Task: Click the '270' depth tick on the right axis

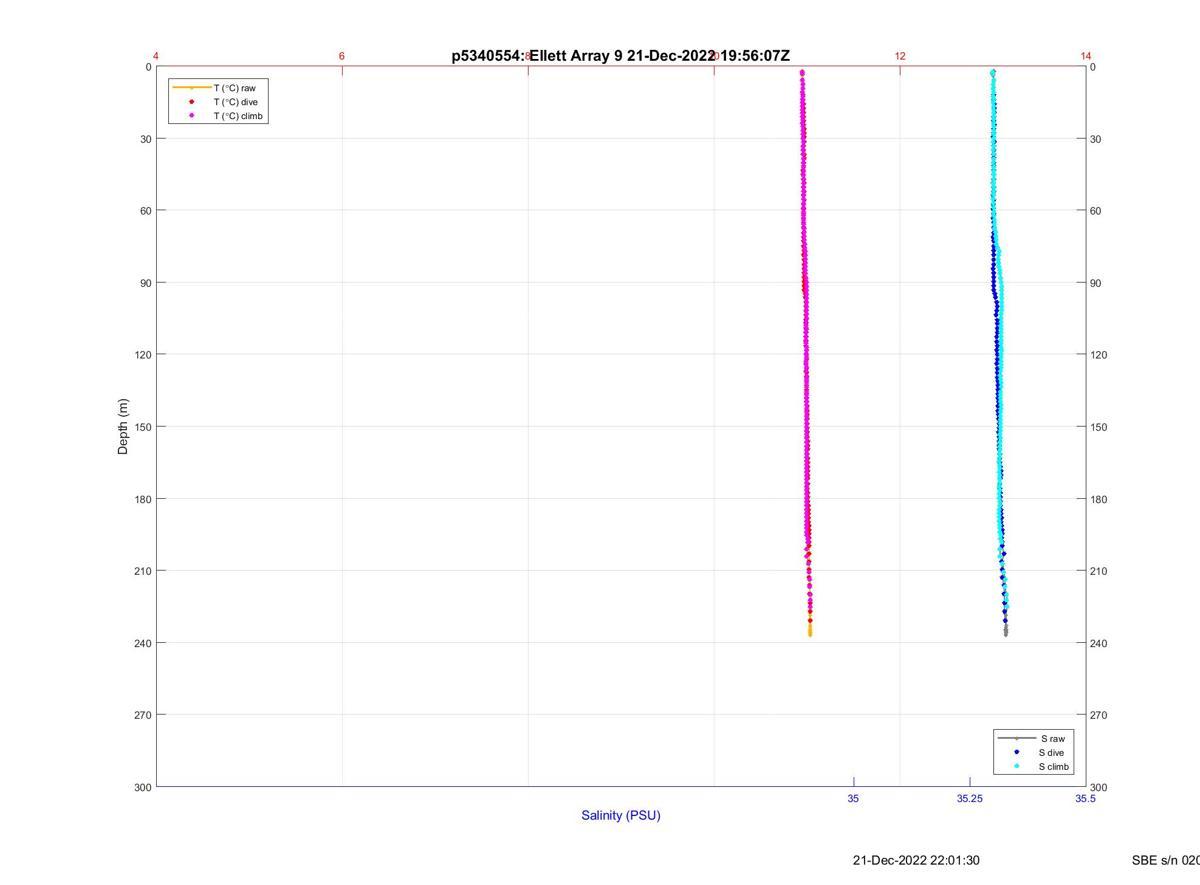Action: 1099,715
